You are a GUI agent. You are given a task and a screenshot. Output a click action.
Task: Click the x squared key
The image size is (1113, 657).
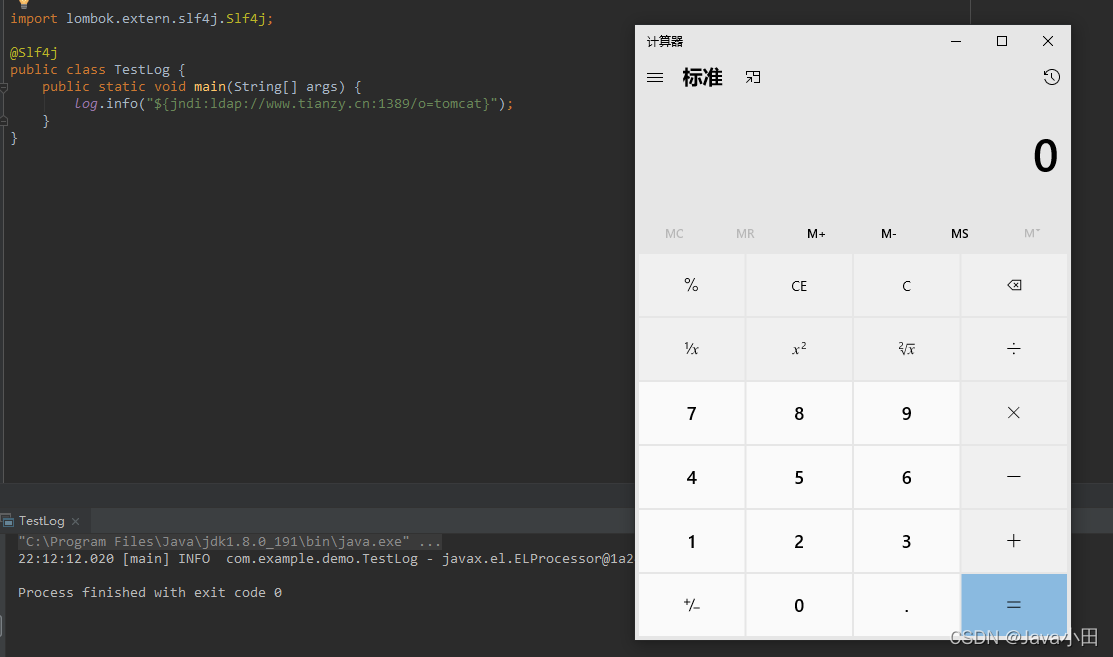click(x=799, y=349)
